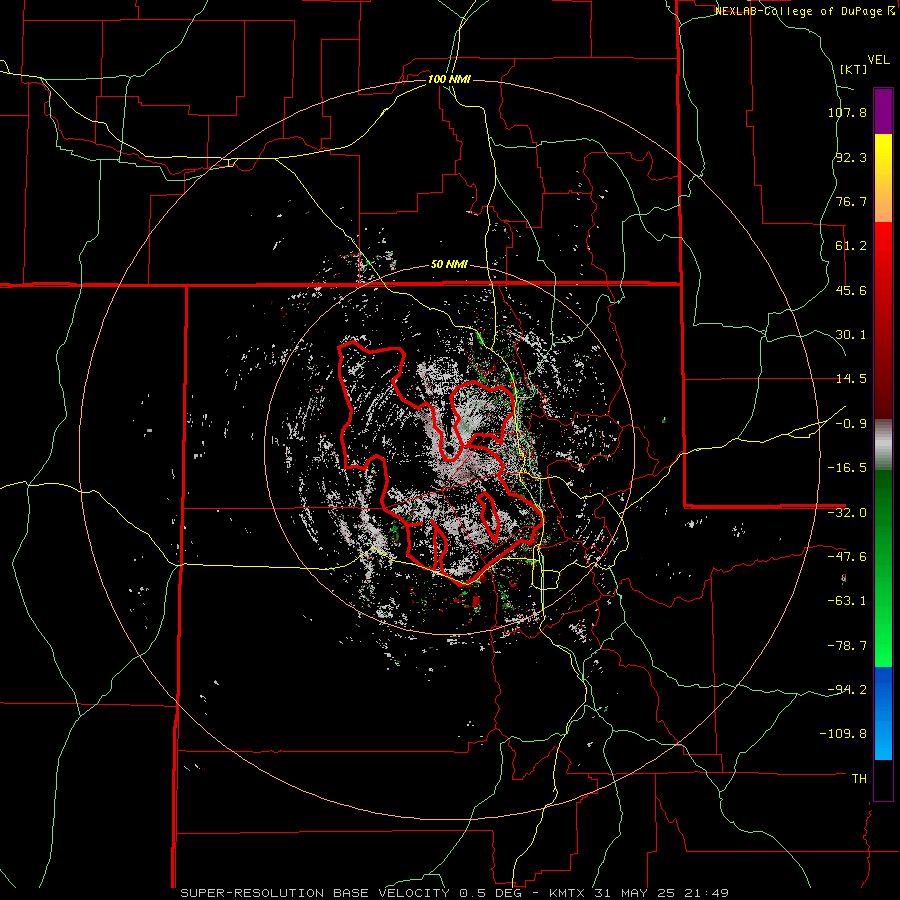Select the 107.8 velocity scale value
The image size is (900, 900).
tap(847, 112)
